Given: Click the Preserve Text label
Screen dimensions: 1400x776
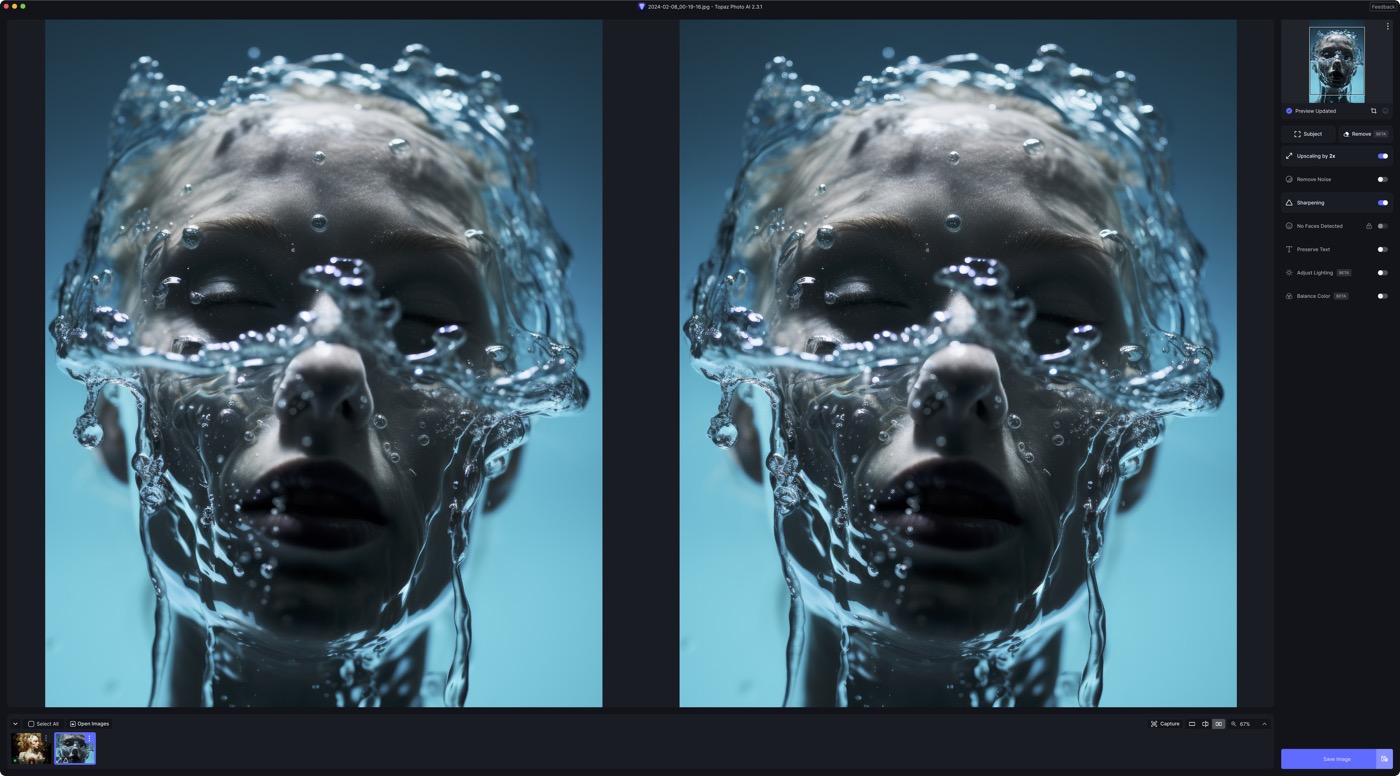Looking at the screenshot, I should pyautogui.click(x=1313, y=249).
